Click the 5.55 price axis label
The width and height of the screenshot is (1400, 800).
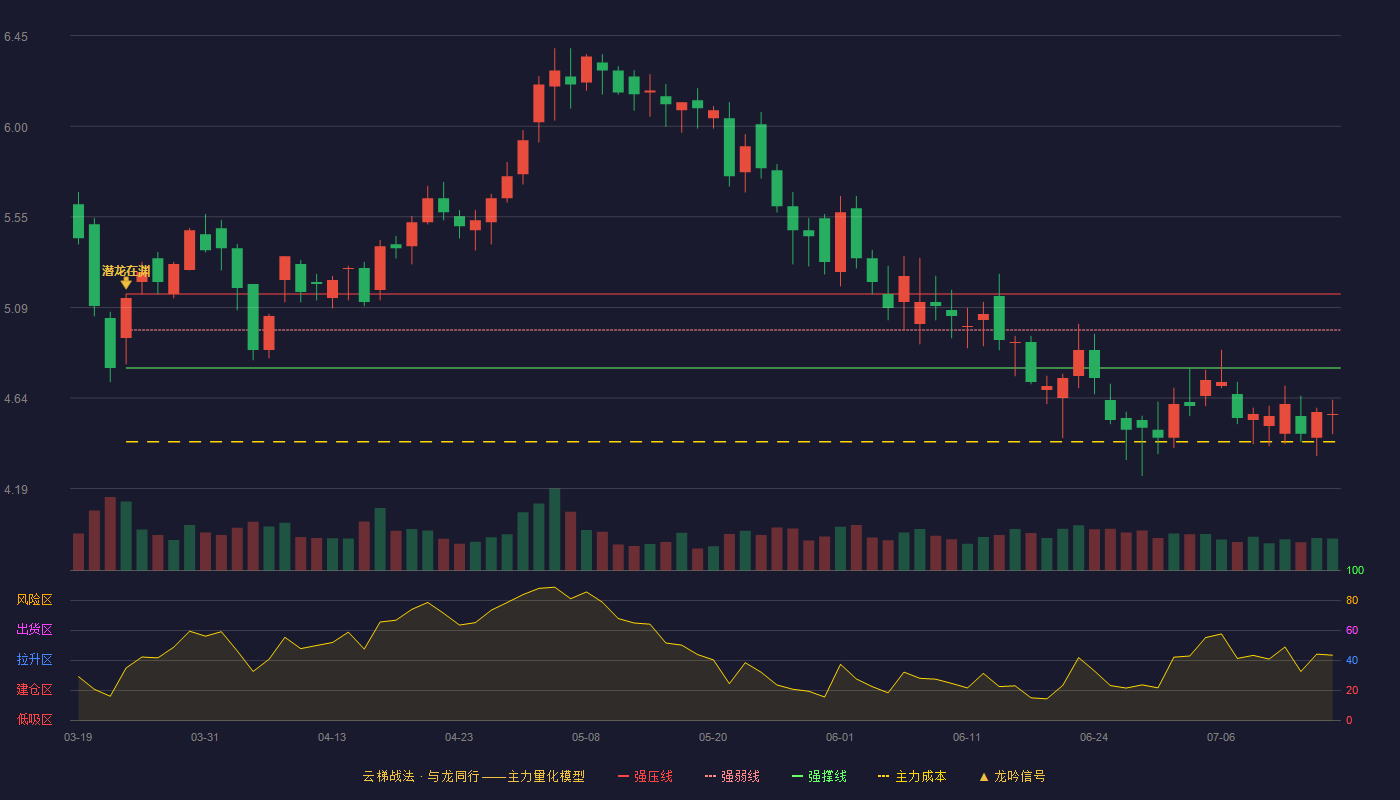pos(16,218)
